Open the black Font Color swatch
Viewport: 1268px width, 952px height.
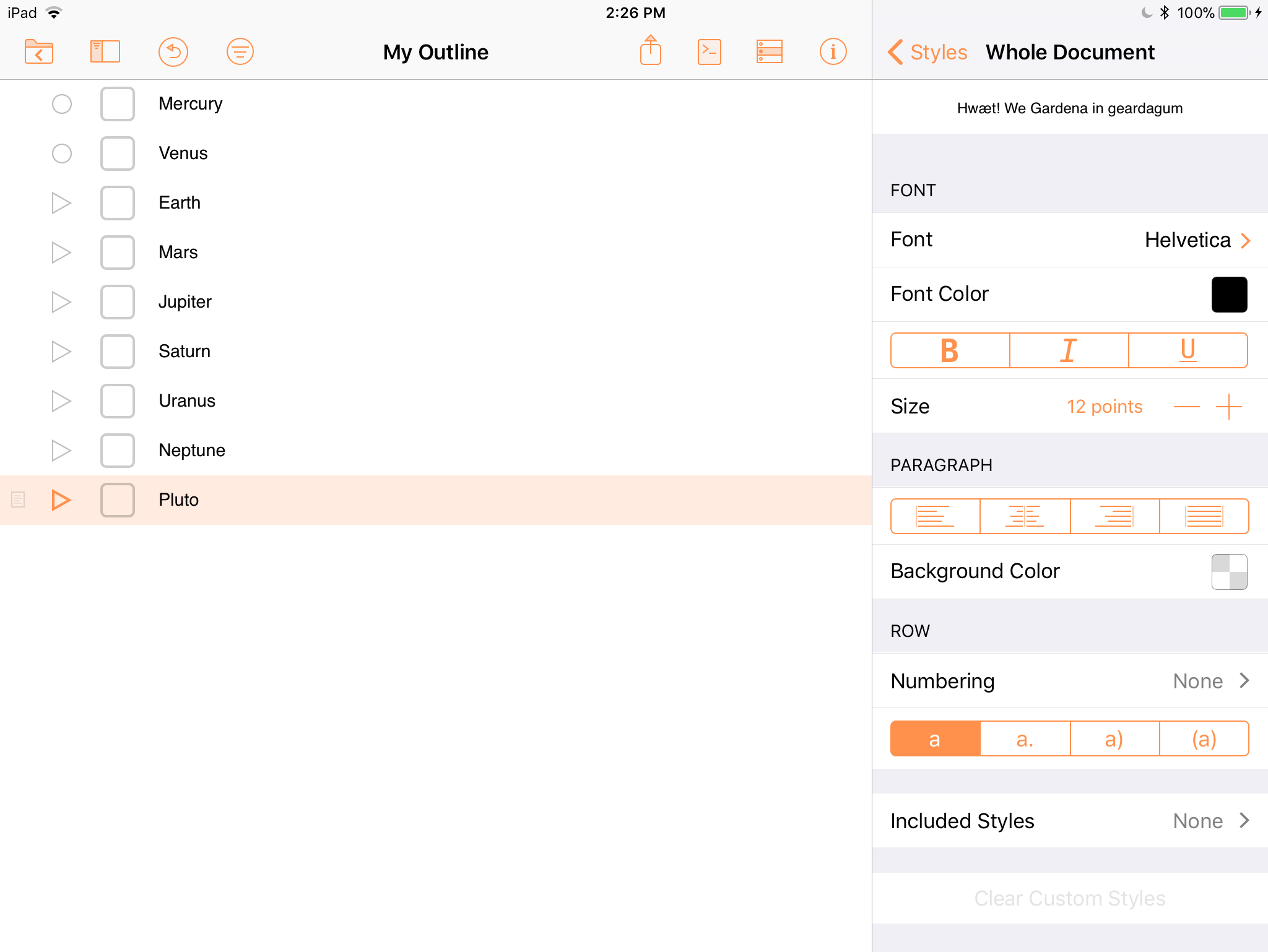(1228, 295)
